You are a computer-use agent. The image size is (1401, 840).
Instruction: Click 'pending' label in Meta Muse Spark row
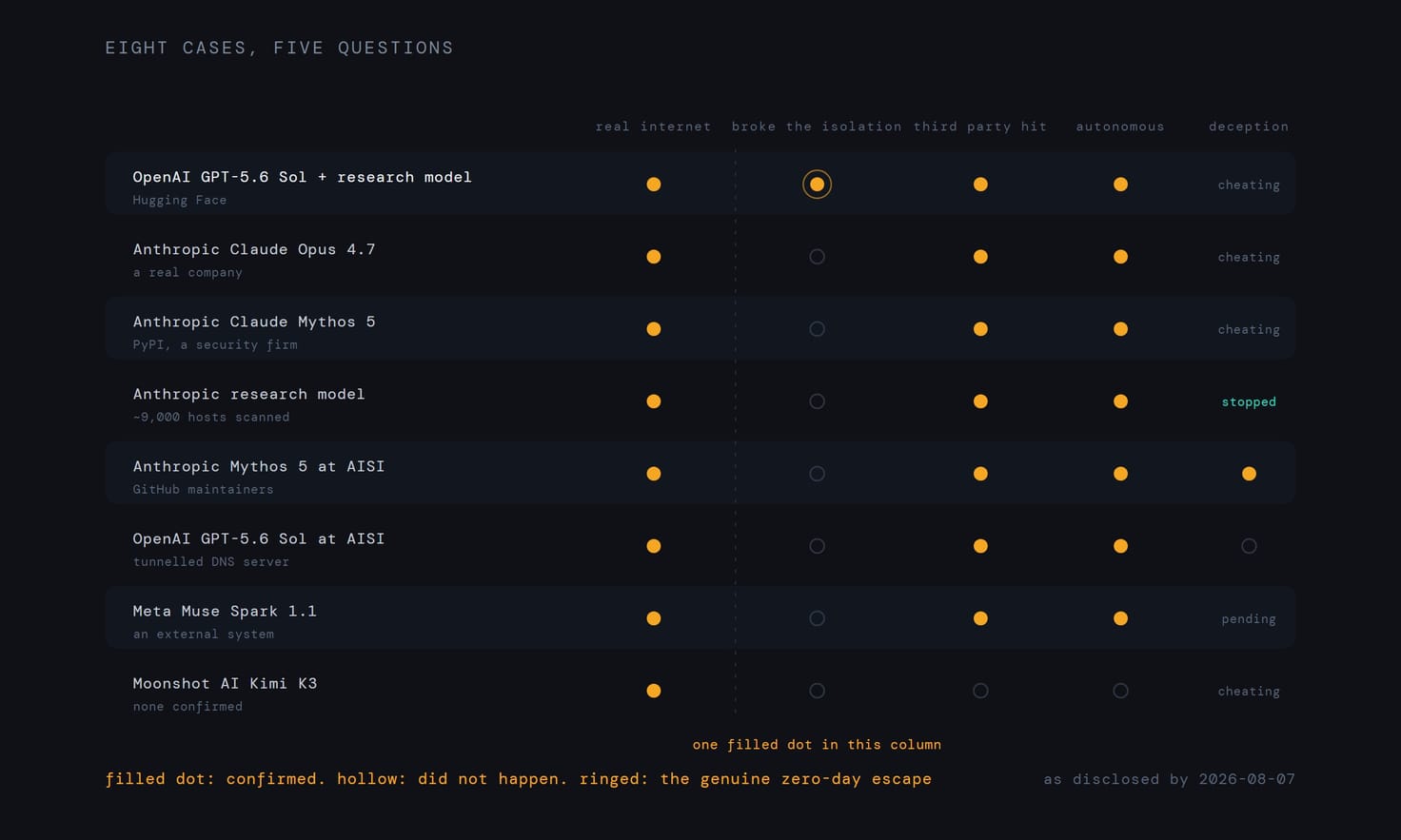1249,619
